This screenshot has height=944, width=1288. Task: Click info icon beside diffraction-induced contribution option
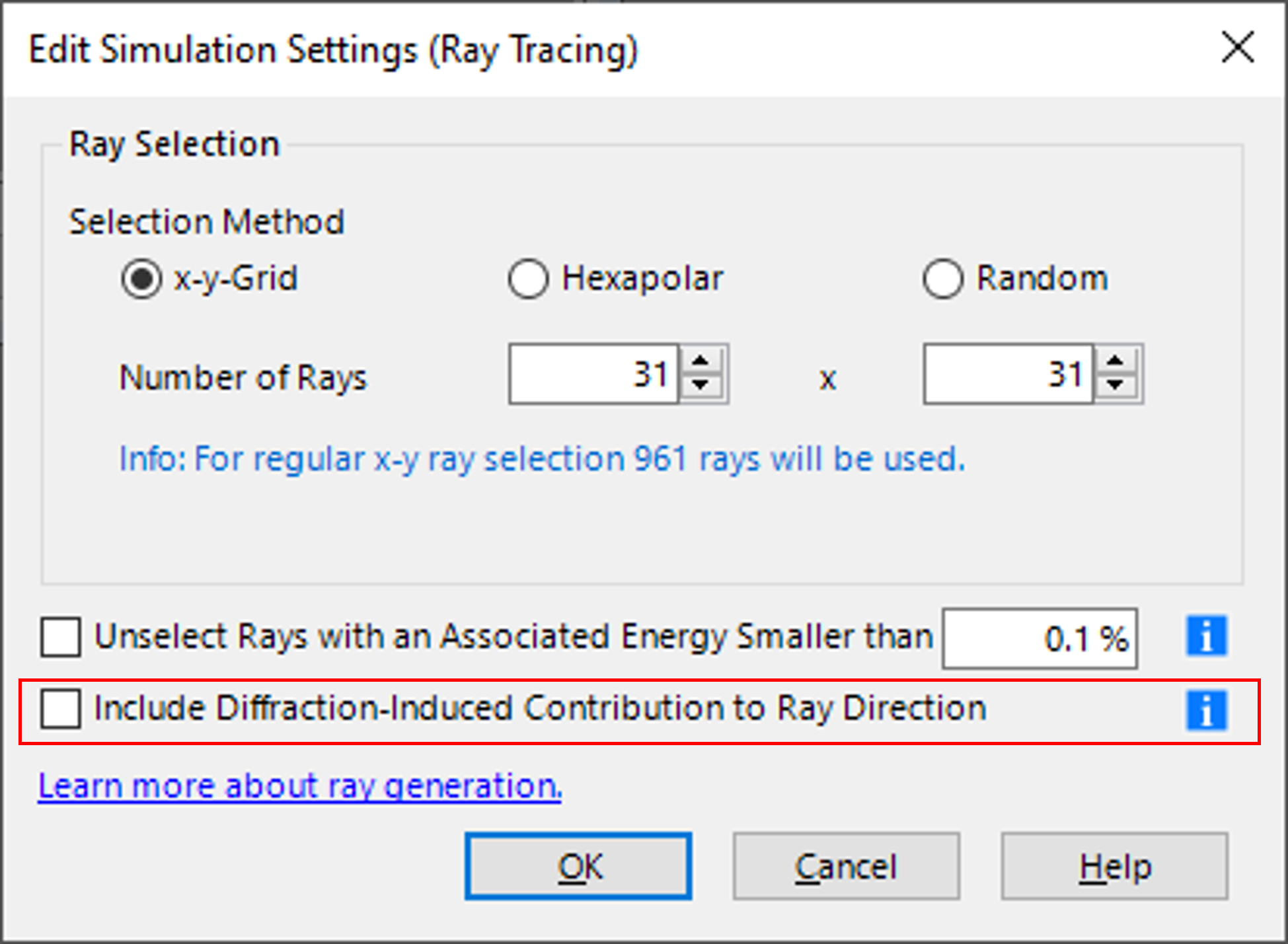click(x=1206, y=710)
